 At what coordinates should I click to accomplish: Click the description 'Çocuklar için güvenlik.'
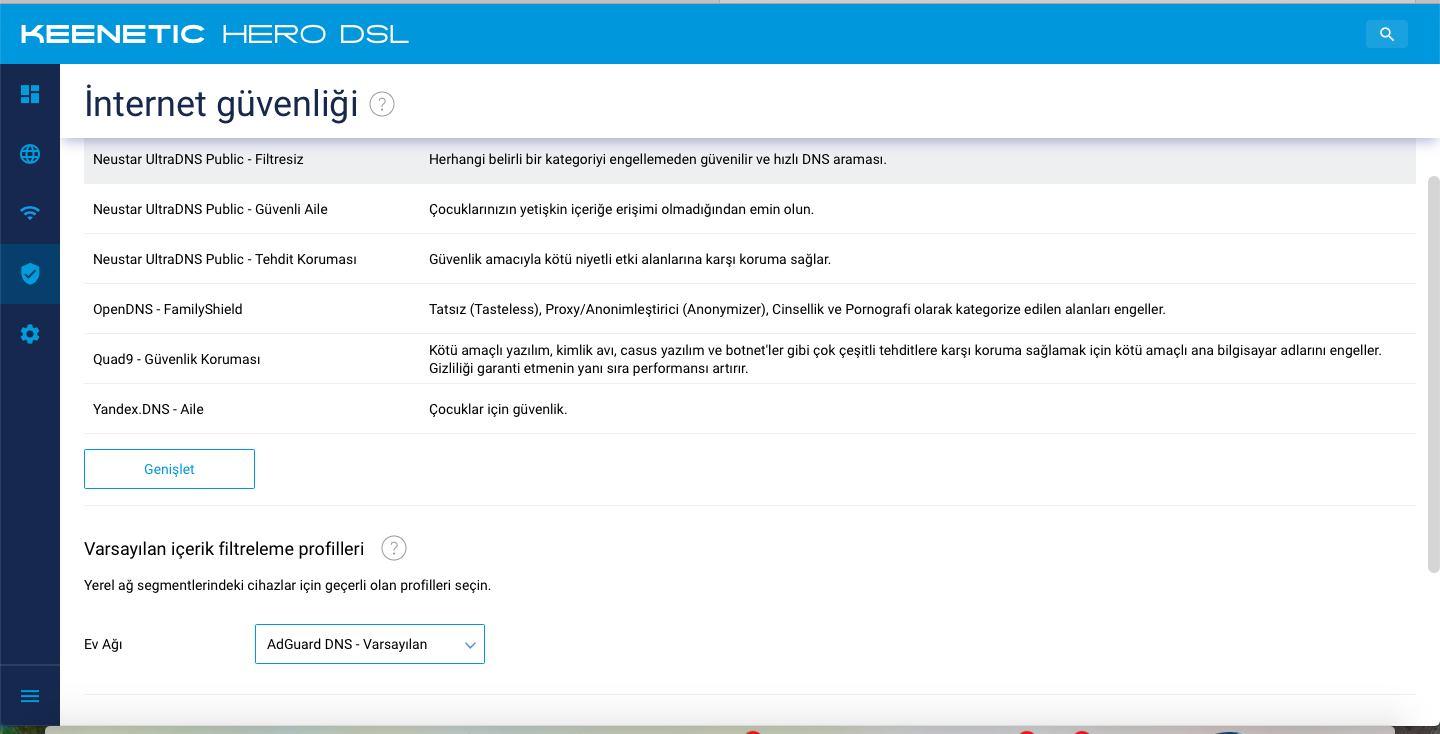(498, 409)
